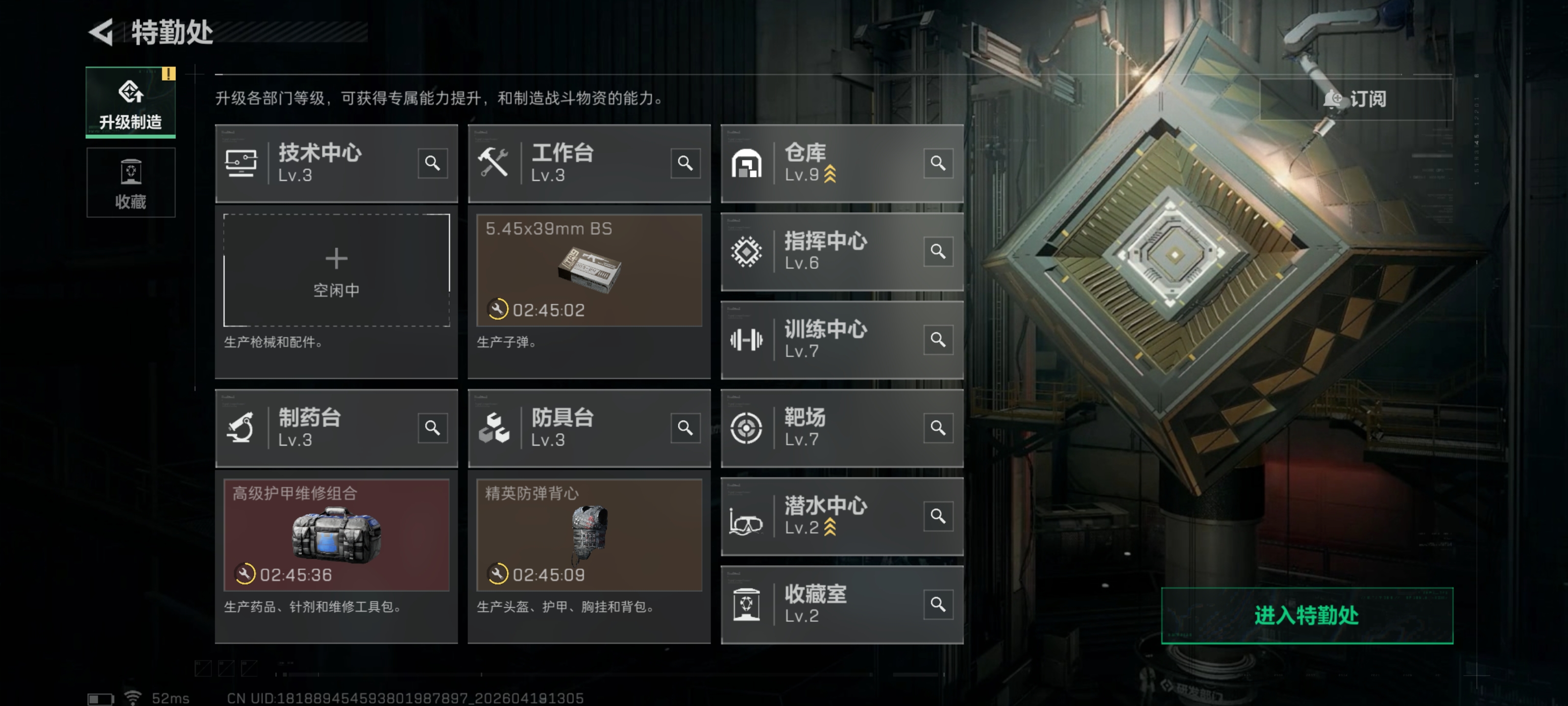
Task: Inspect 潜水中心 with its magnifier icon
Action: [938, 516]
